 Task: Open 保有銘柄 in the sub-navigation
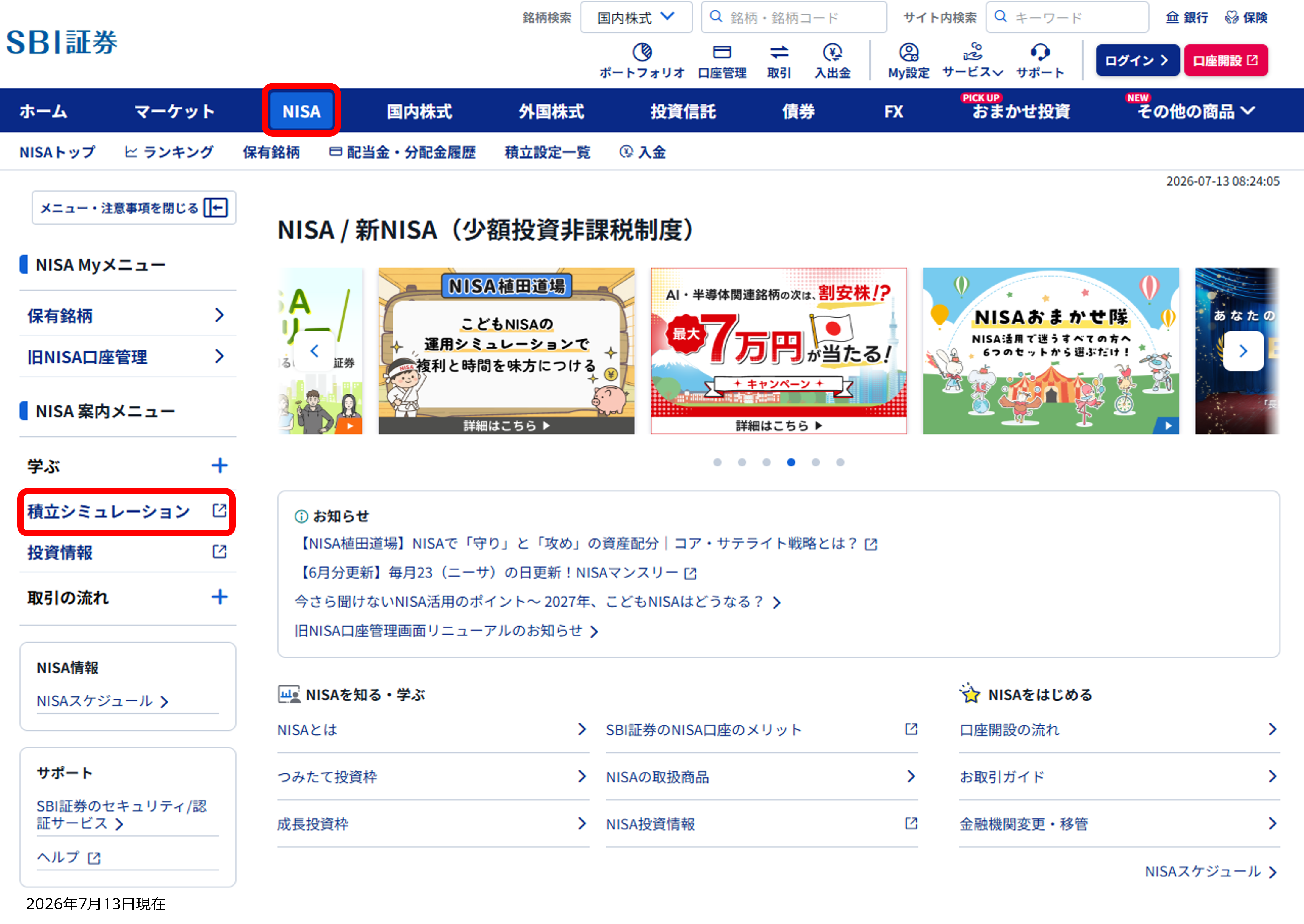(271, 152)
